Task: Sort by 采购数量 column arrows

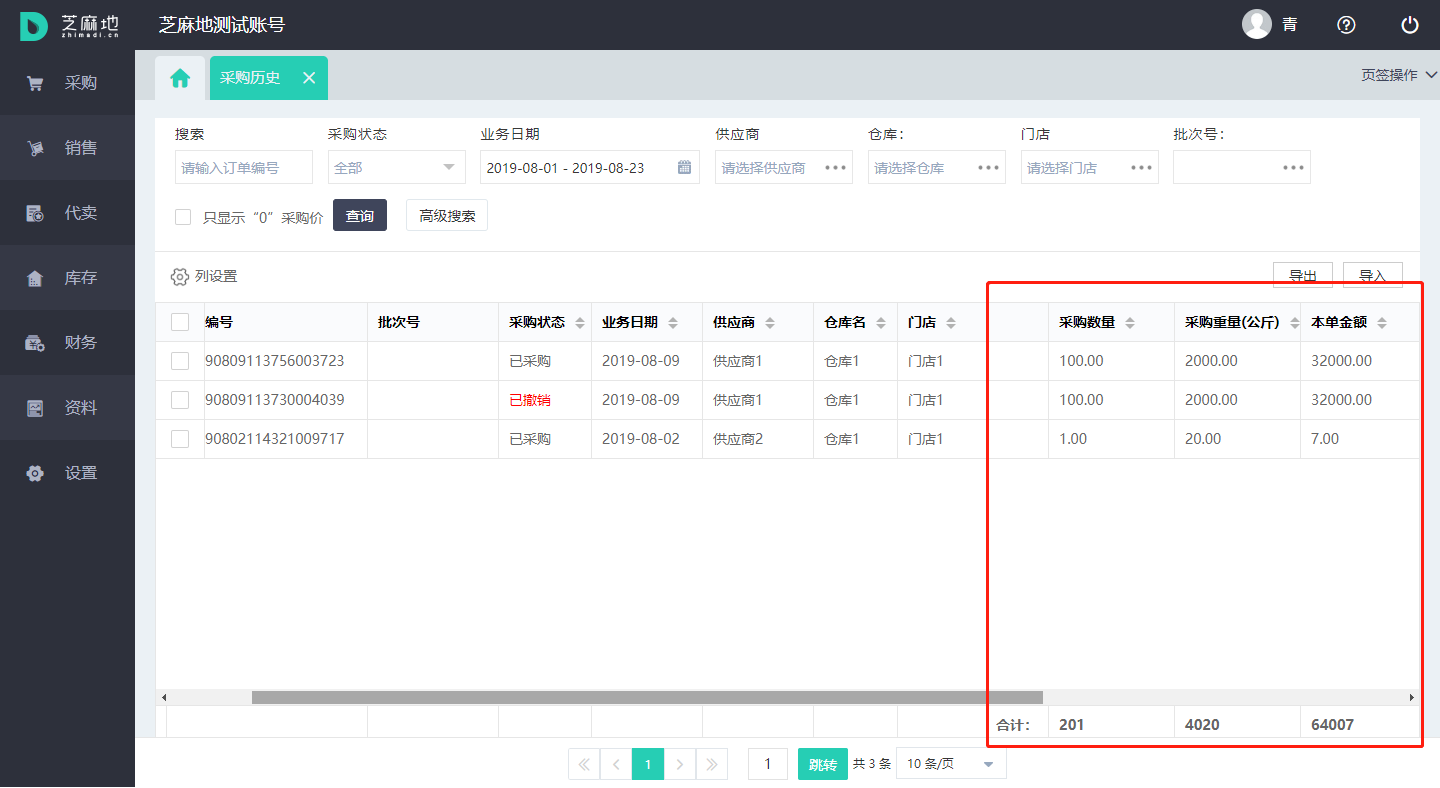Action: 1130,323
